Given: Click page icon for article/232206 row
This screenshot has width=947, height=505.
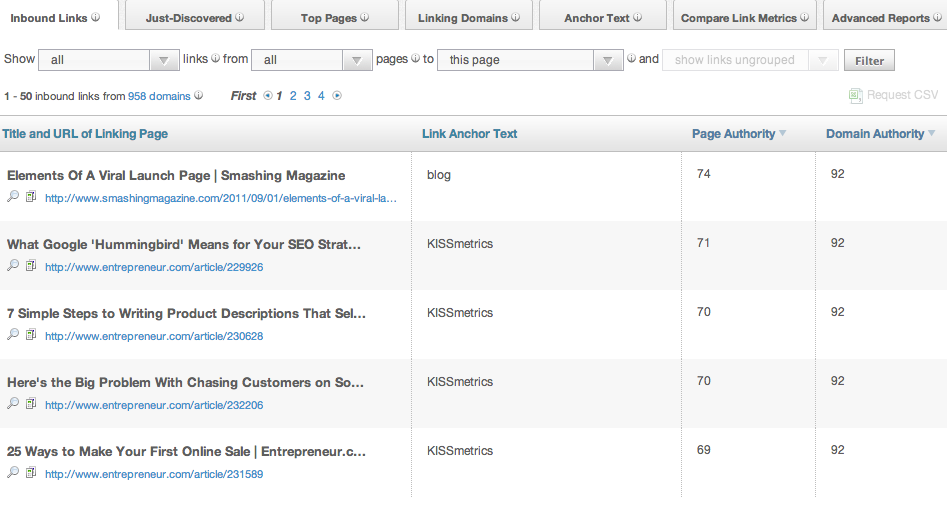Looking at the screenshot, I should pyautogui.click(x=31, y=403).
